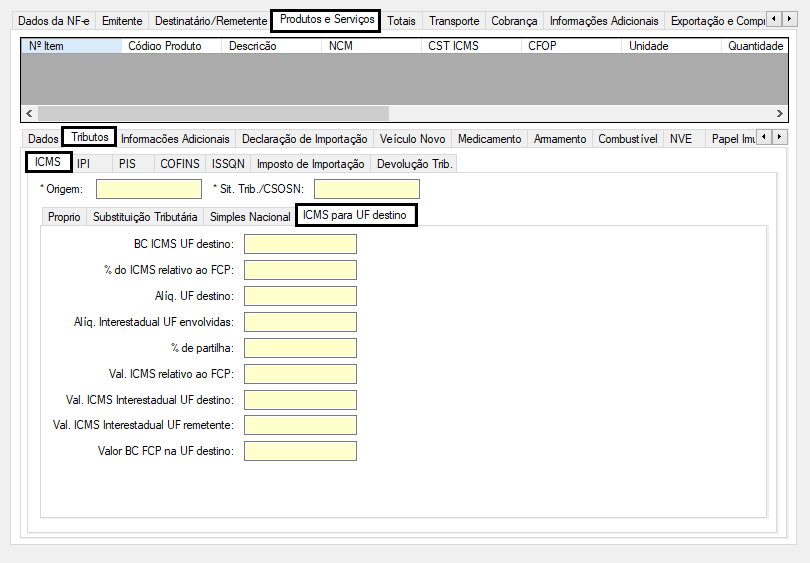Select the ICMS tax tab

pyautogui.click(x=48, y=162)
